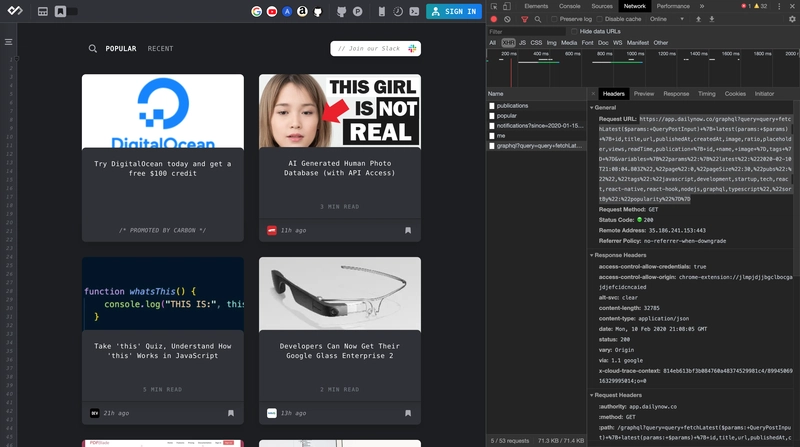Open the YouTube shortcut icon
Viewport: 800px width, 447px height.
[272, 11]
